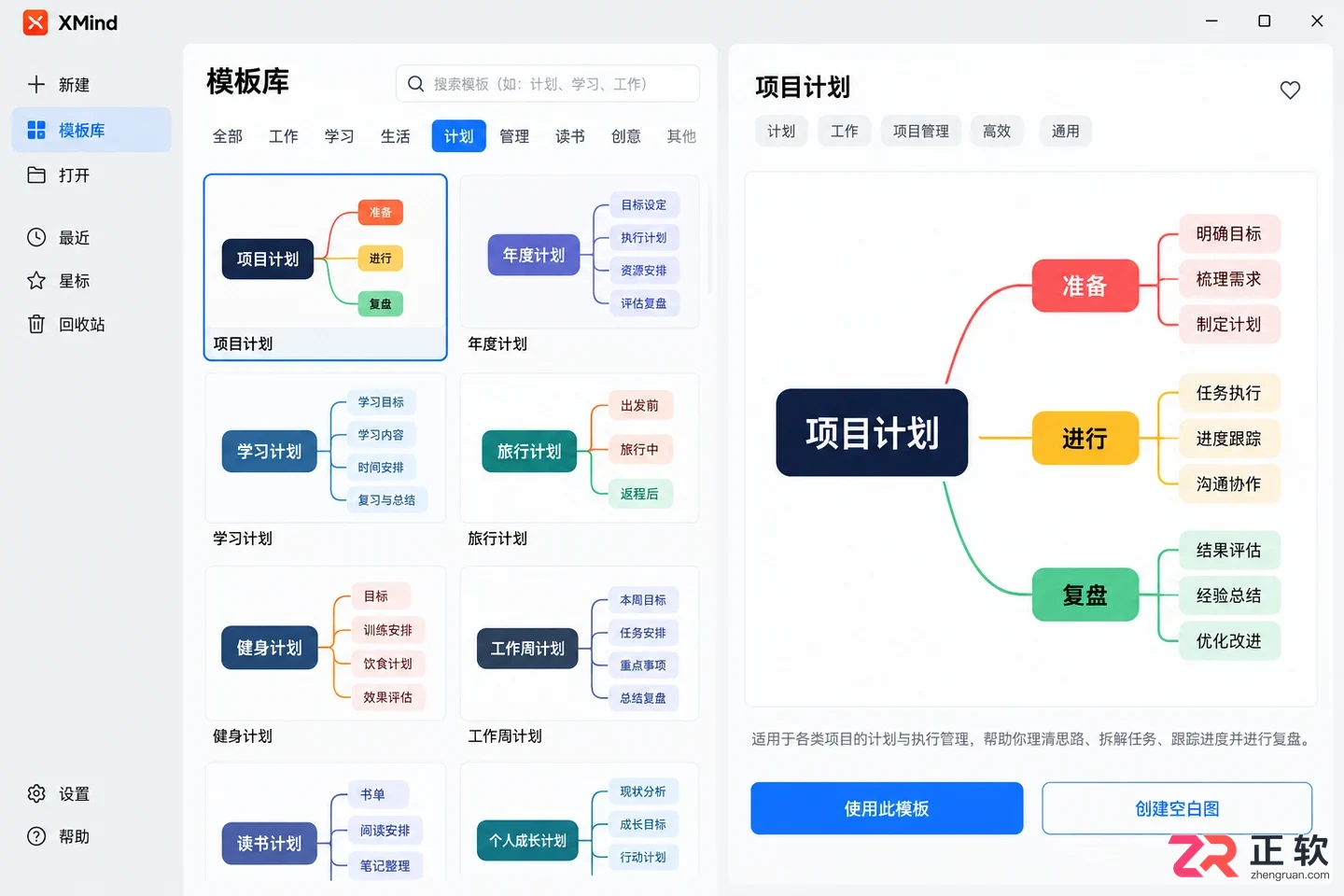This screenshot has height=896, width=1344.
Task: Click the XMind logo icon
Action: (35, 22)
